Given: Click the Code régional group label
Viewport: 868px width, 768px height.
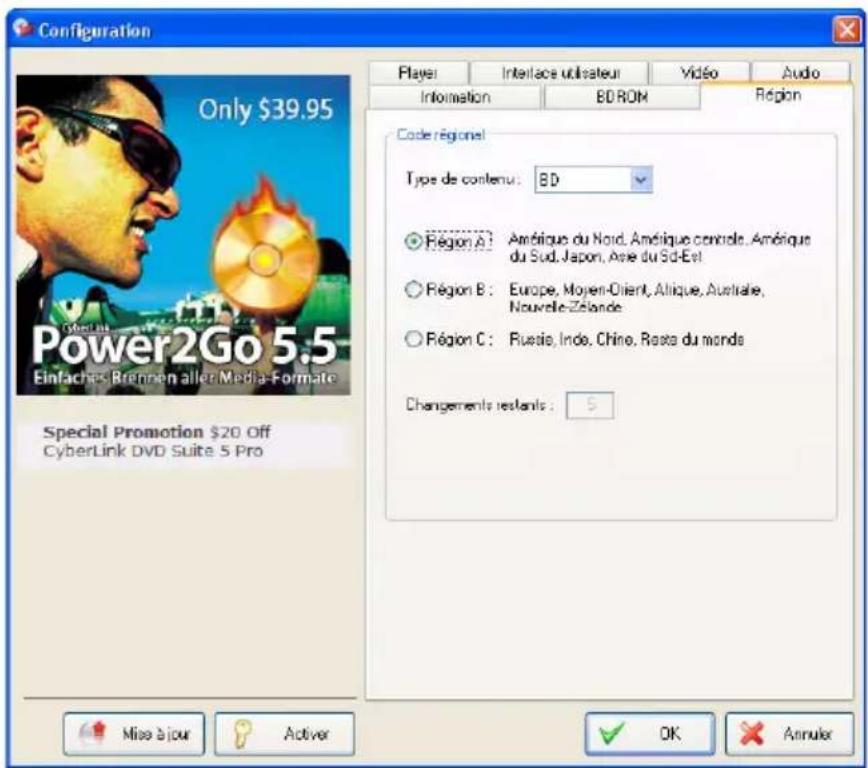Looking at the screenshot, I should 441,135.
